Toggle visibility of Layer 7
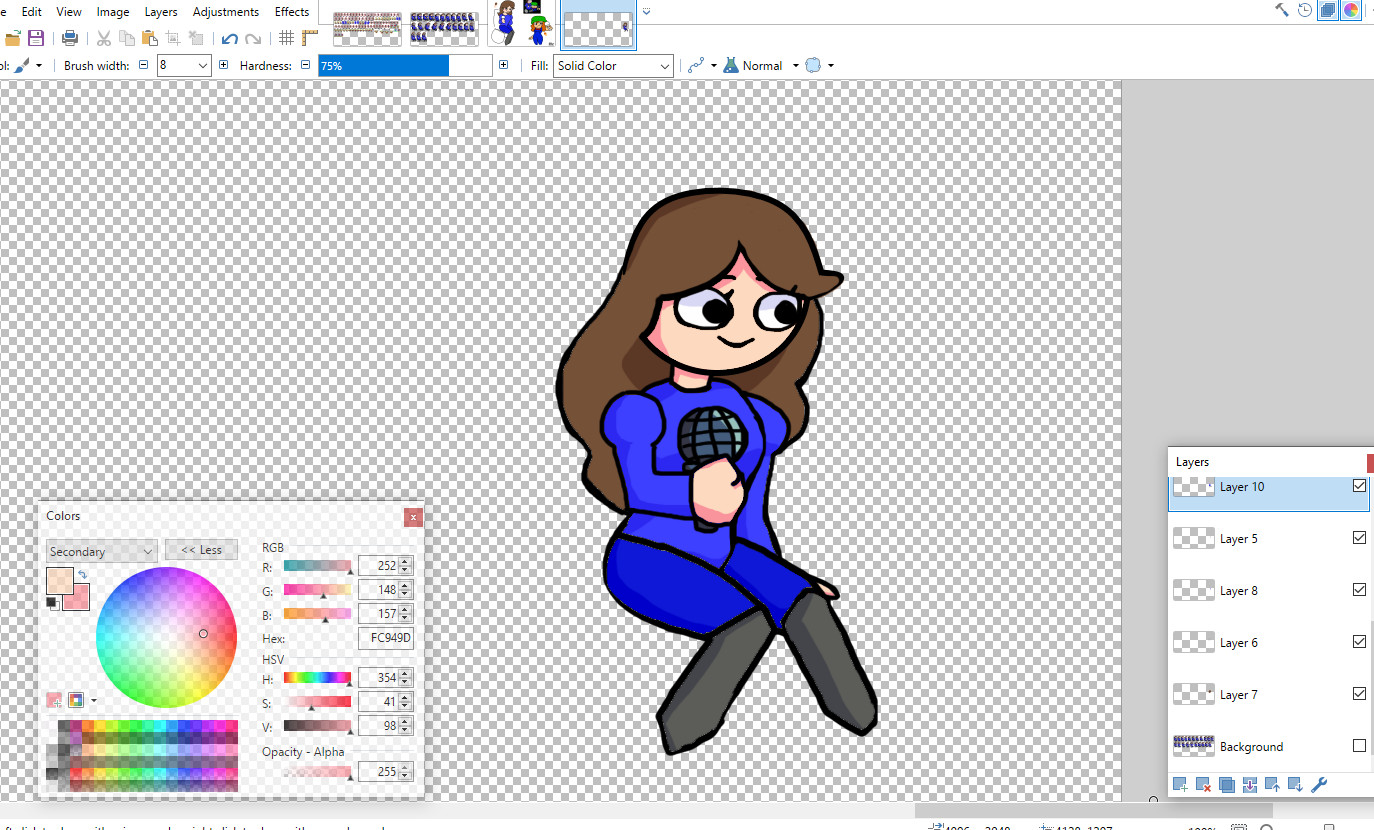1374x830 pixels. (x=1359, y=694)
